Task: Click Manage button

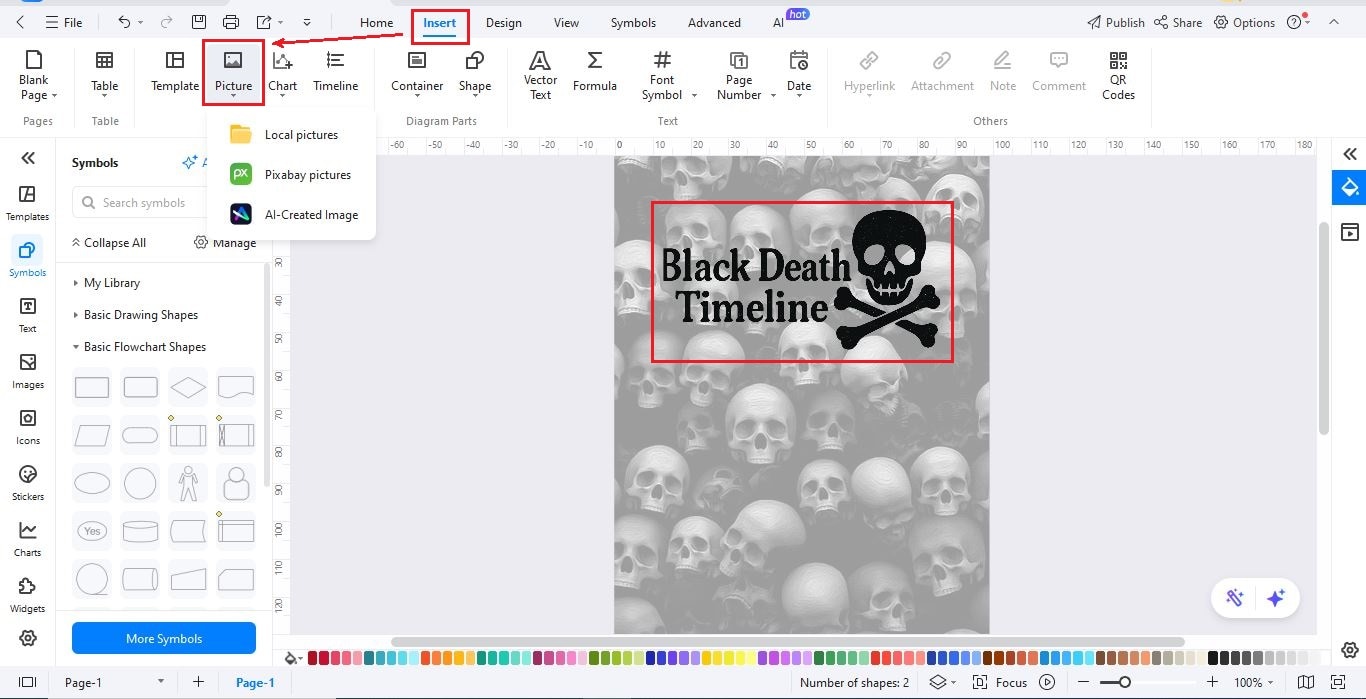Action: pyautogui.click(x=225, y=242)
